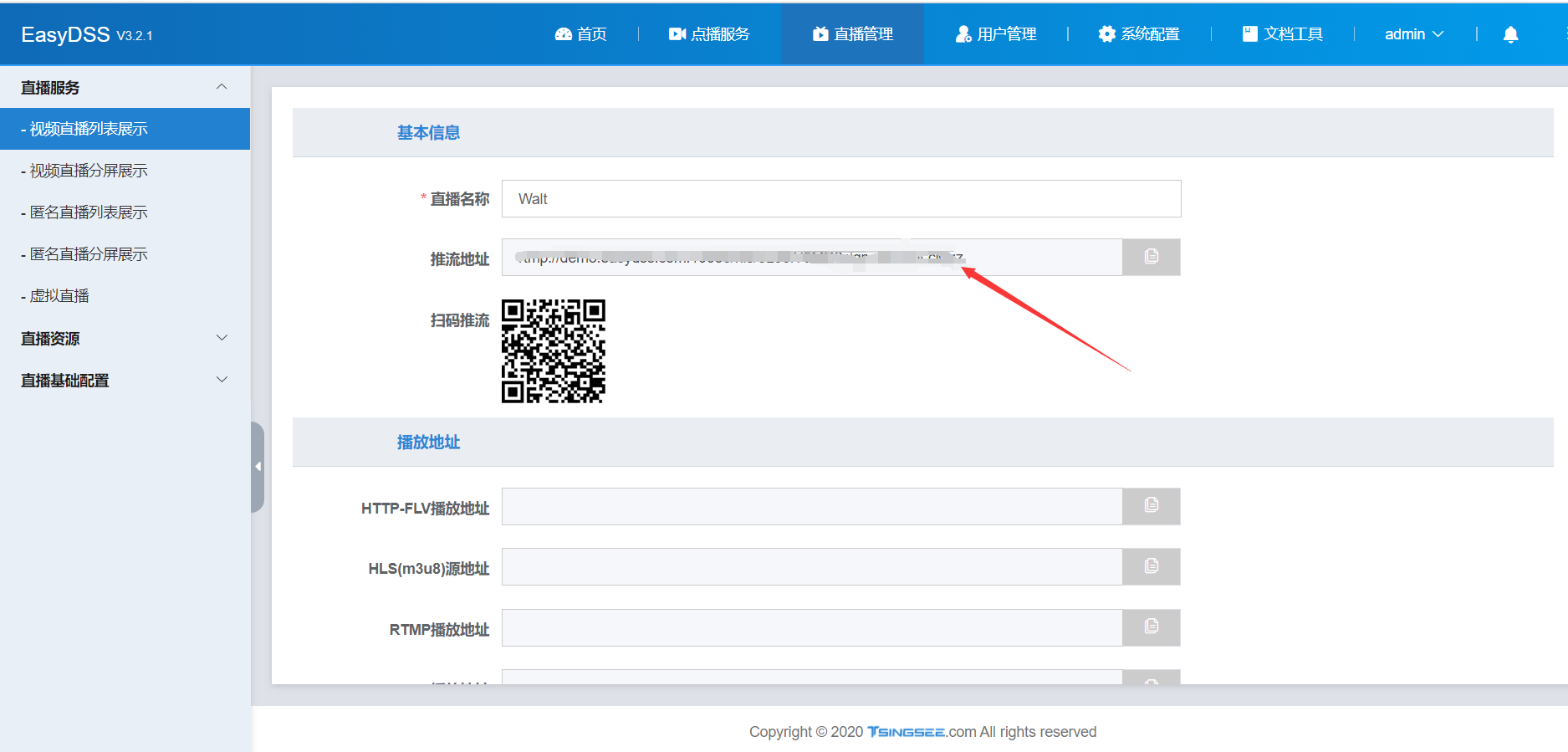Collapse the sidebar with the handle arrow
This screenshot has height=752, width=1568.
pyautogui.click(x=258, y=467)
